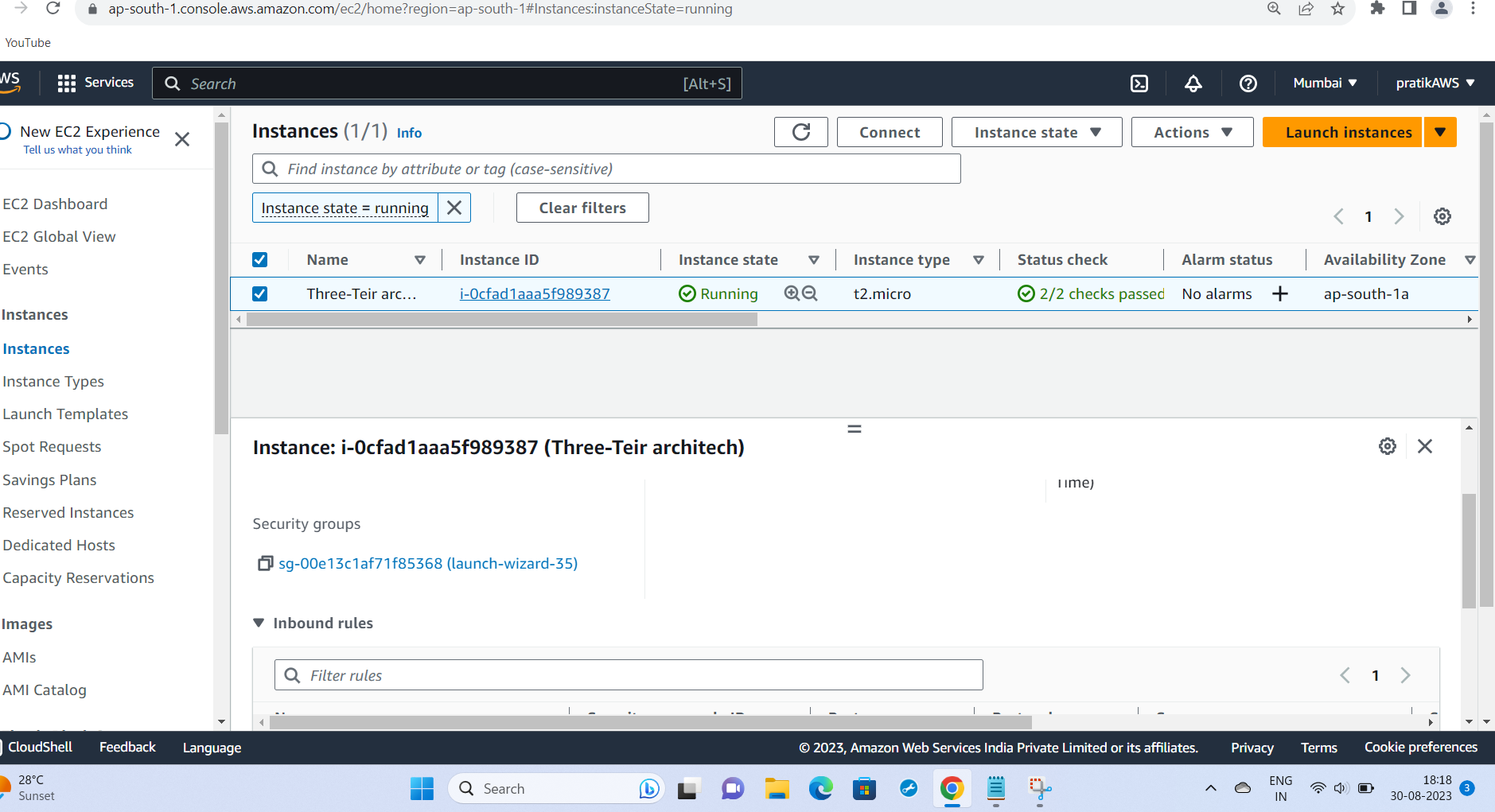Uncheck the select-all checkbox in table header
The width and height of the screenshot is (1495, 812).
click(259, 259)
